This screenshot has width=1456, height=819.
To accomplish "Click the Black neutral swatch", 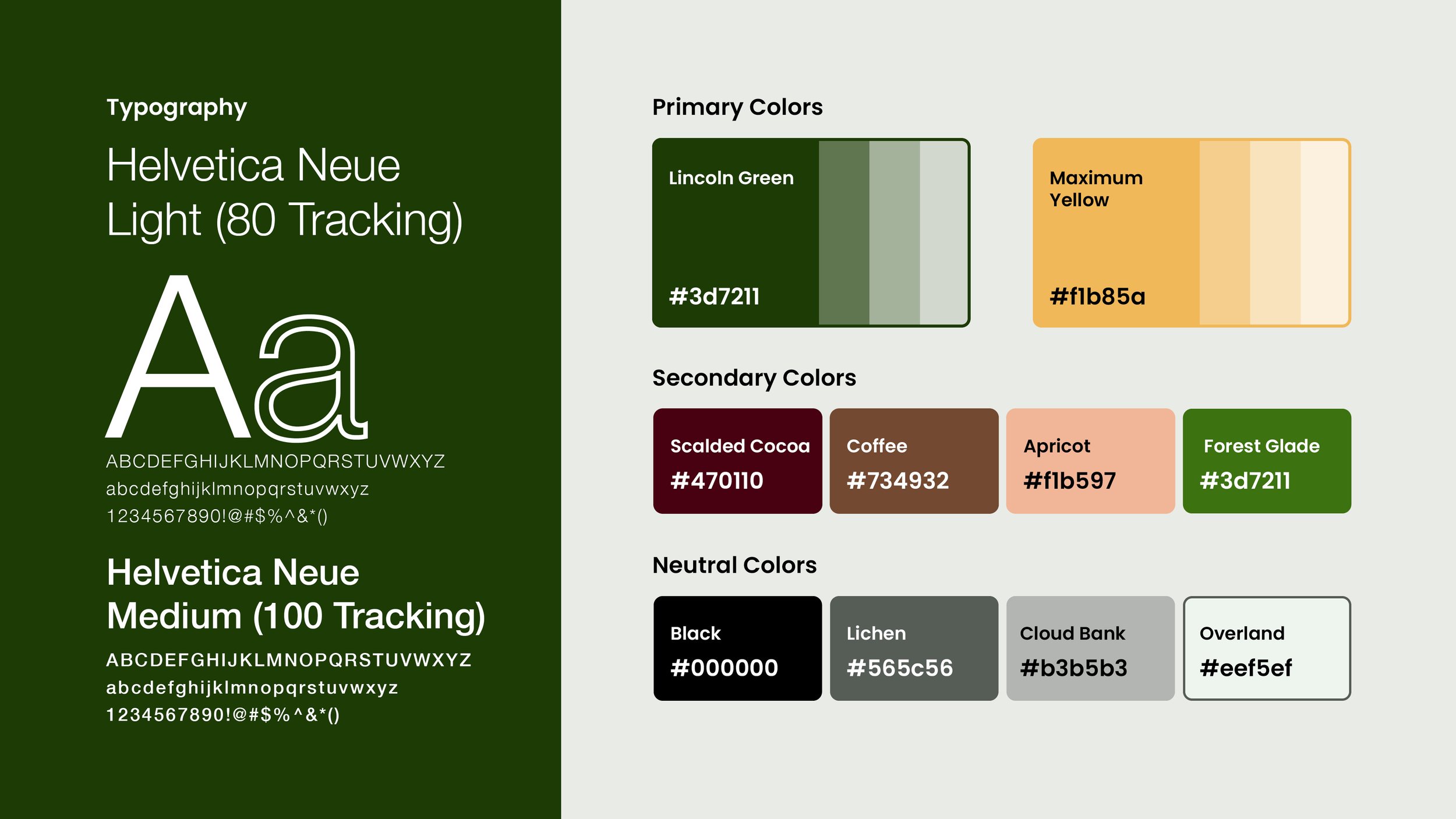I will tap(737, 648).
